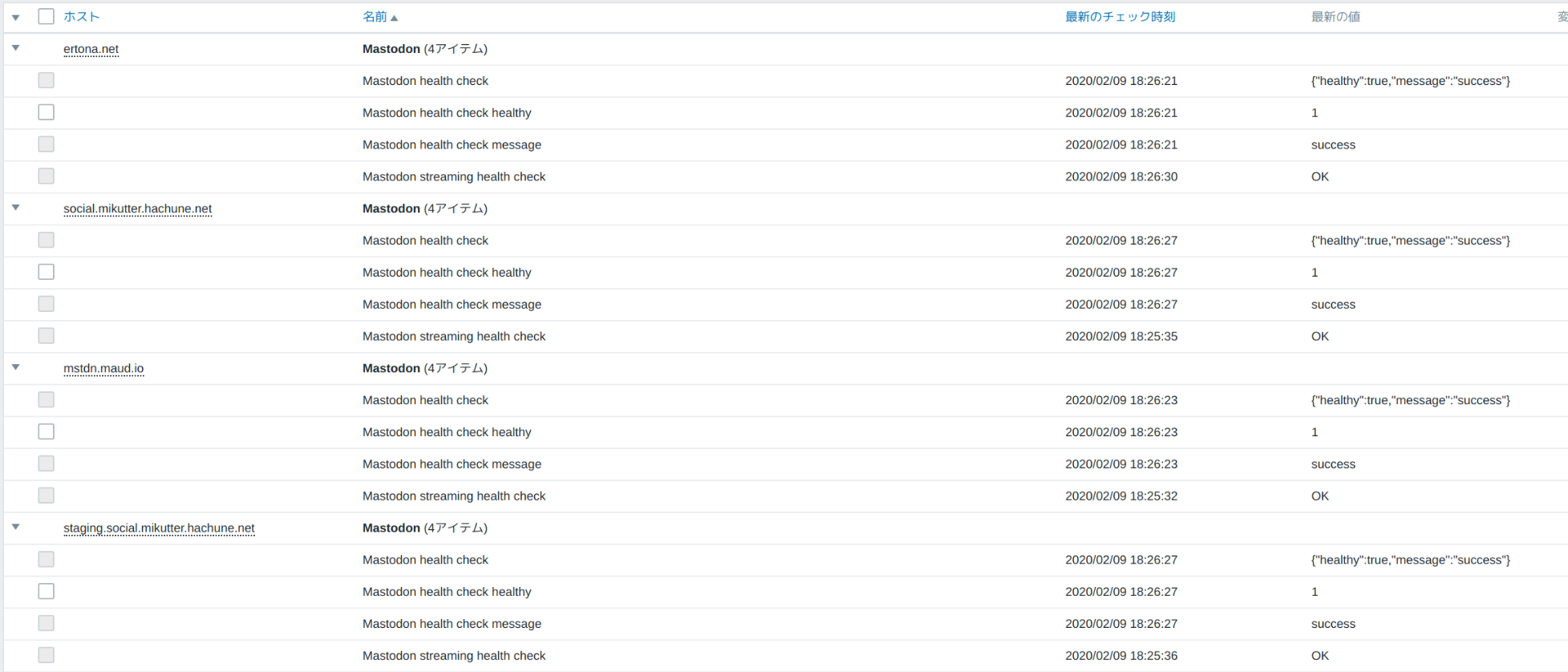The height and width of the screenshot is (672, 1568).
Task: Click mstdn.maud.io health check JSON value
Action: (x=1410, y=400)
